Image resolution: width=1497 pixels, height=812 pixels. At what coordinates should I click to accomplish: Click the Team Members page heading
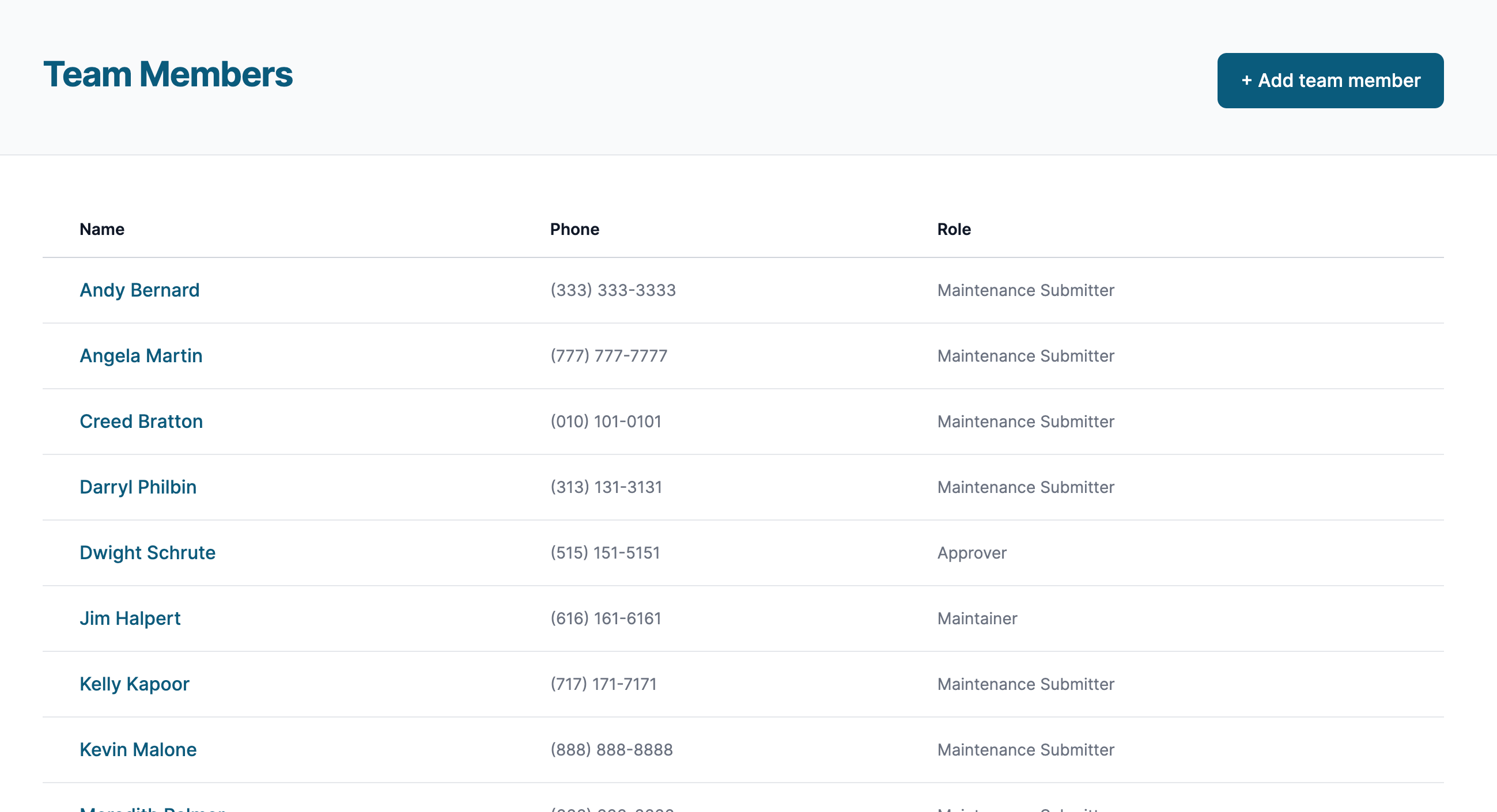[x=167, y=74]
